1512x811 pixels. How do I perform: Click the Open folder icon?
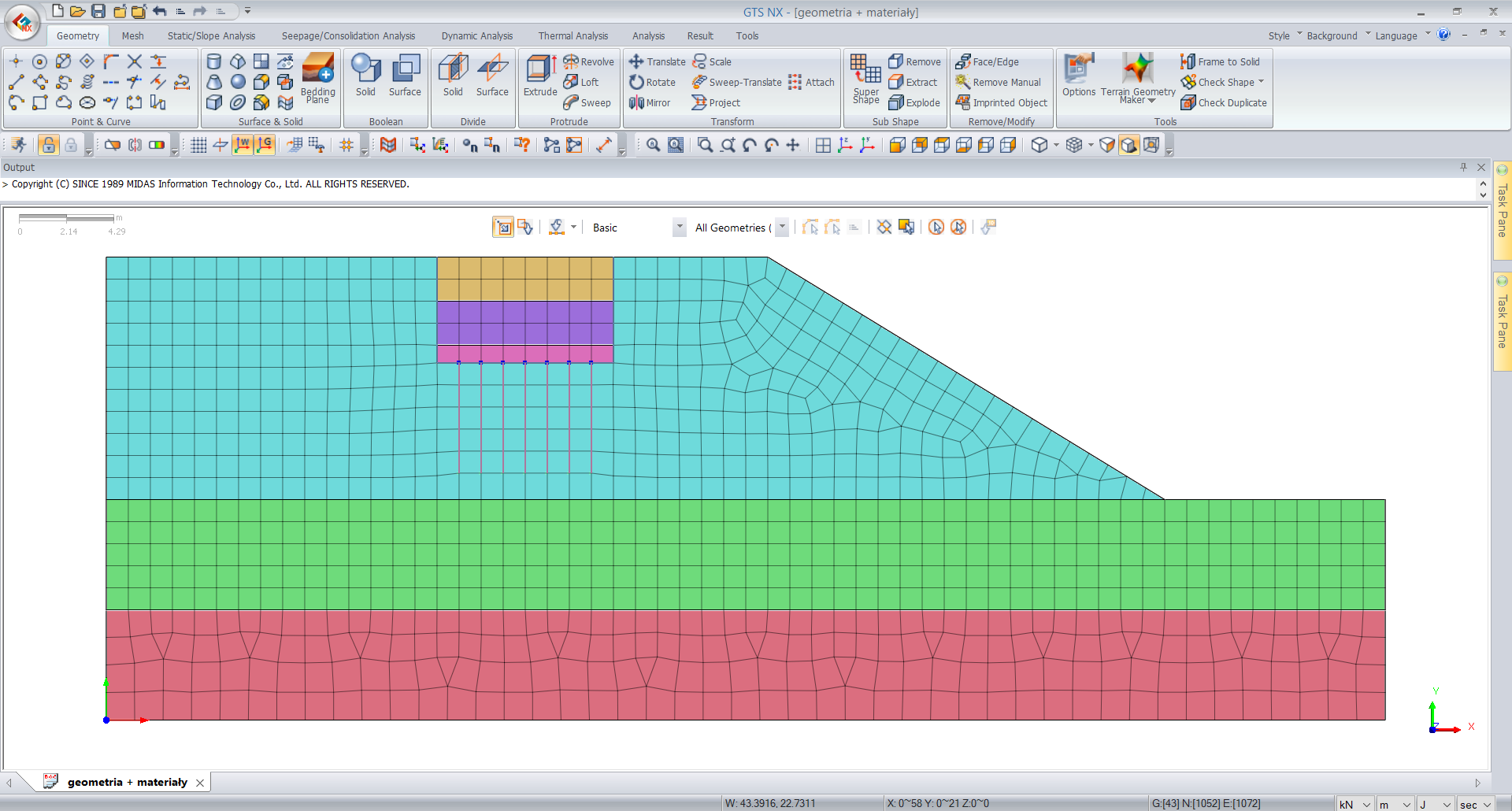[x=77, y=11]
